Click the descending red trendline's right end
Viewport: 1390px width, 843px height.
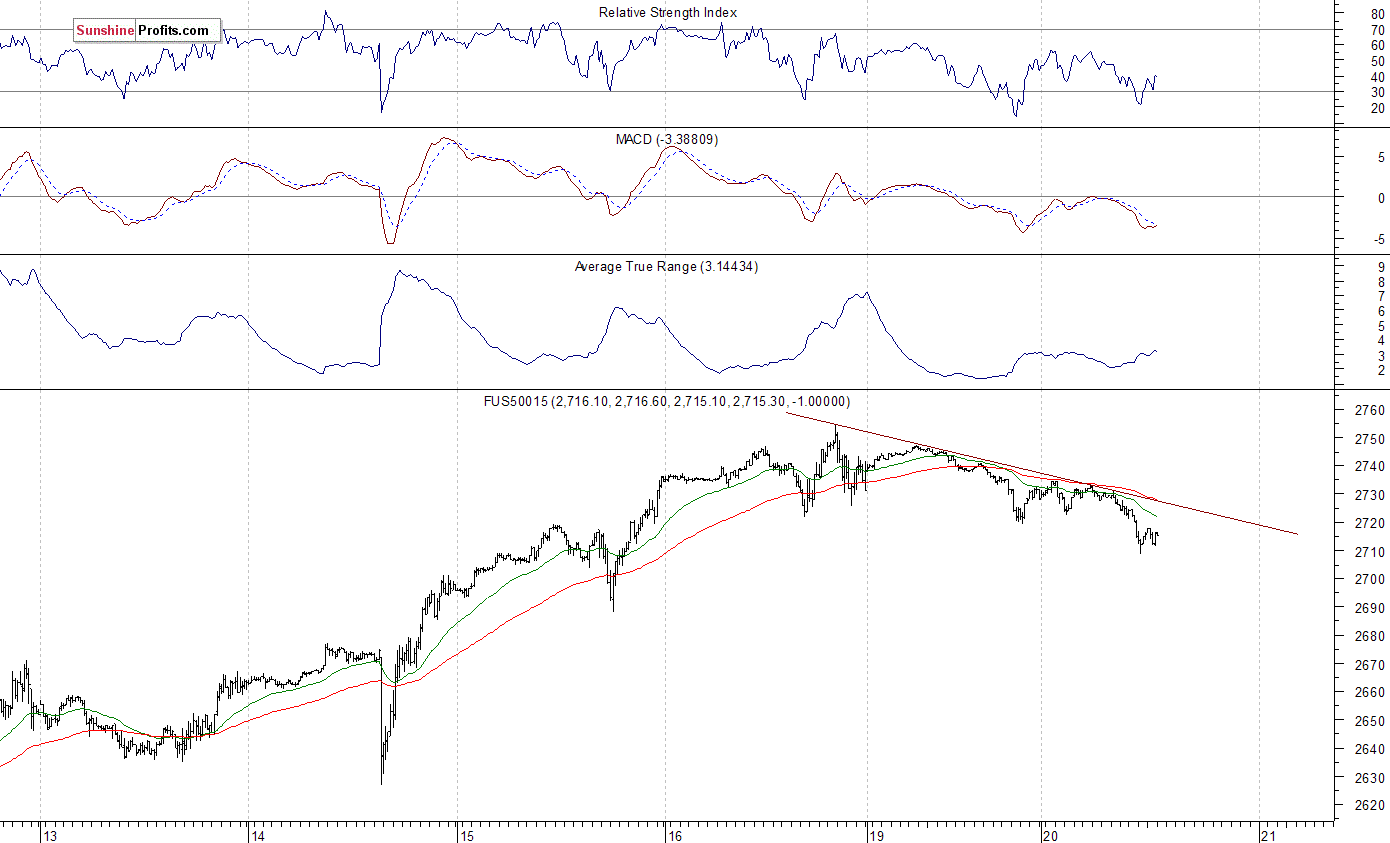(x=1296, y=533)
